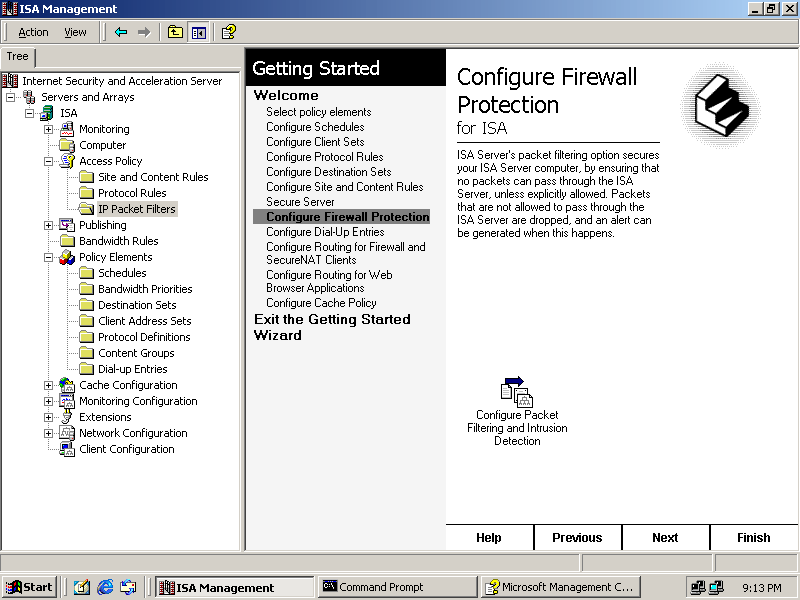Viewport: 800px width, 600px height.
Task: Select the Client Configuration tree icon
Action: [x=67, y=449]
